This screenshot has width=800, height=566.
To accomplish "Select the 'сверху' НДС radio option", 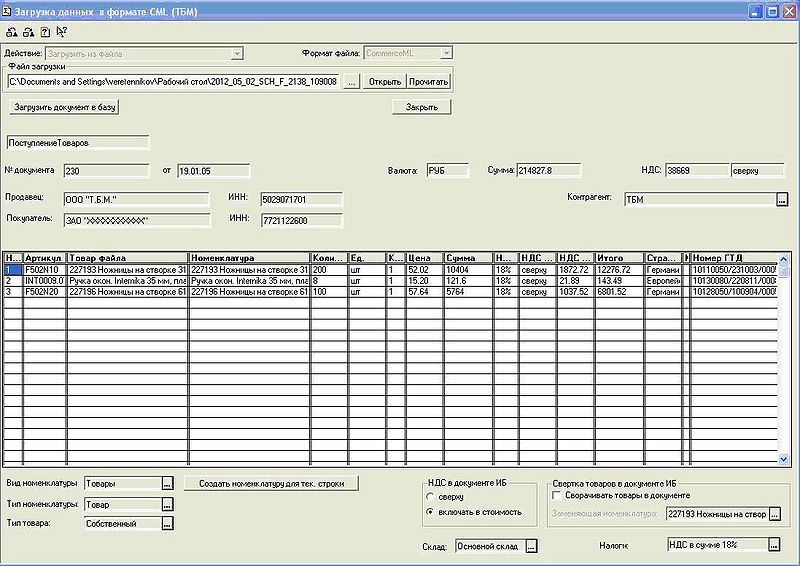I will tap(430, 496).
